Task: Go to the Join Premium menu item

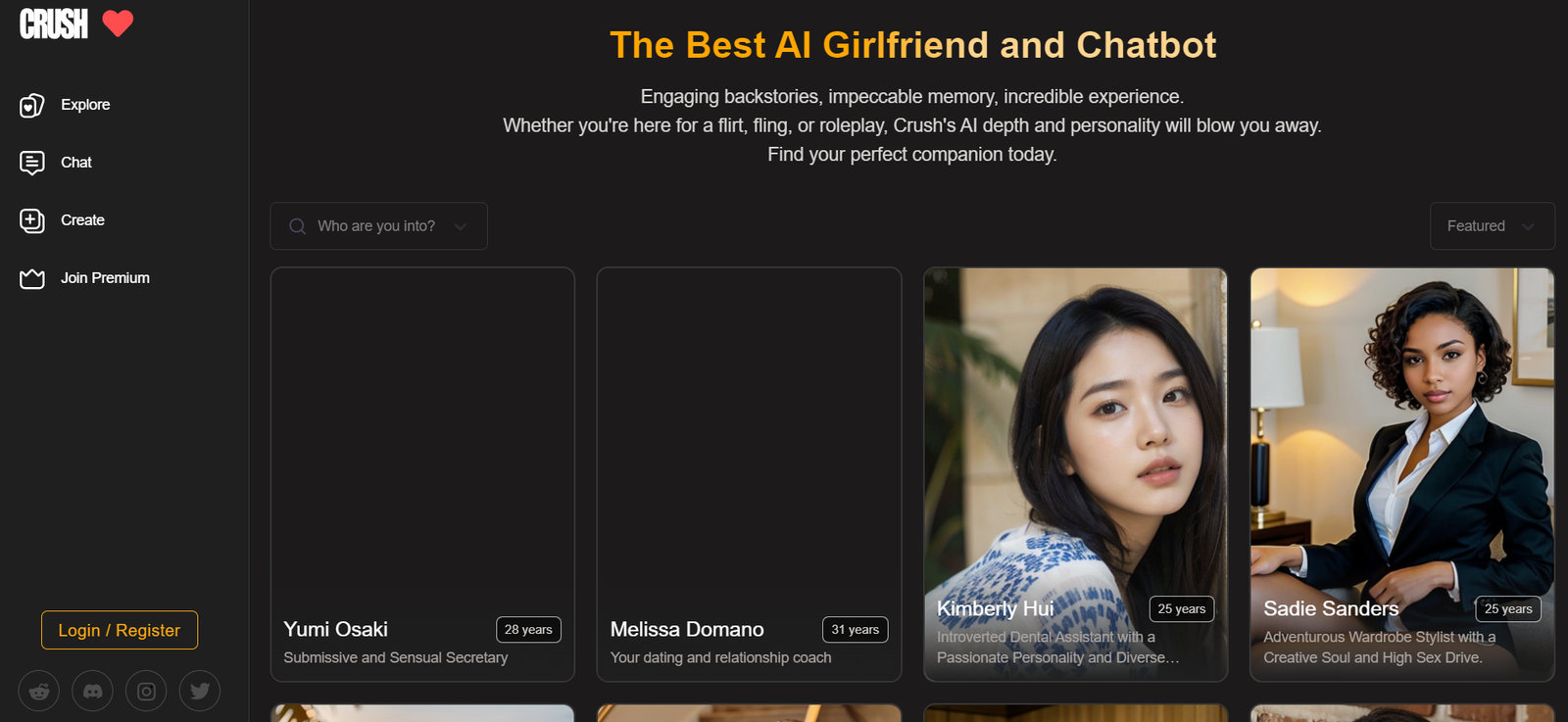Action: coord(105,278)
